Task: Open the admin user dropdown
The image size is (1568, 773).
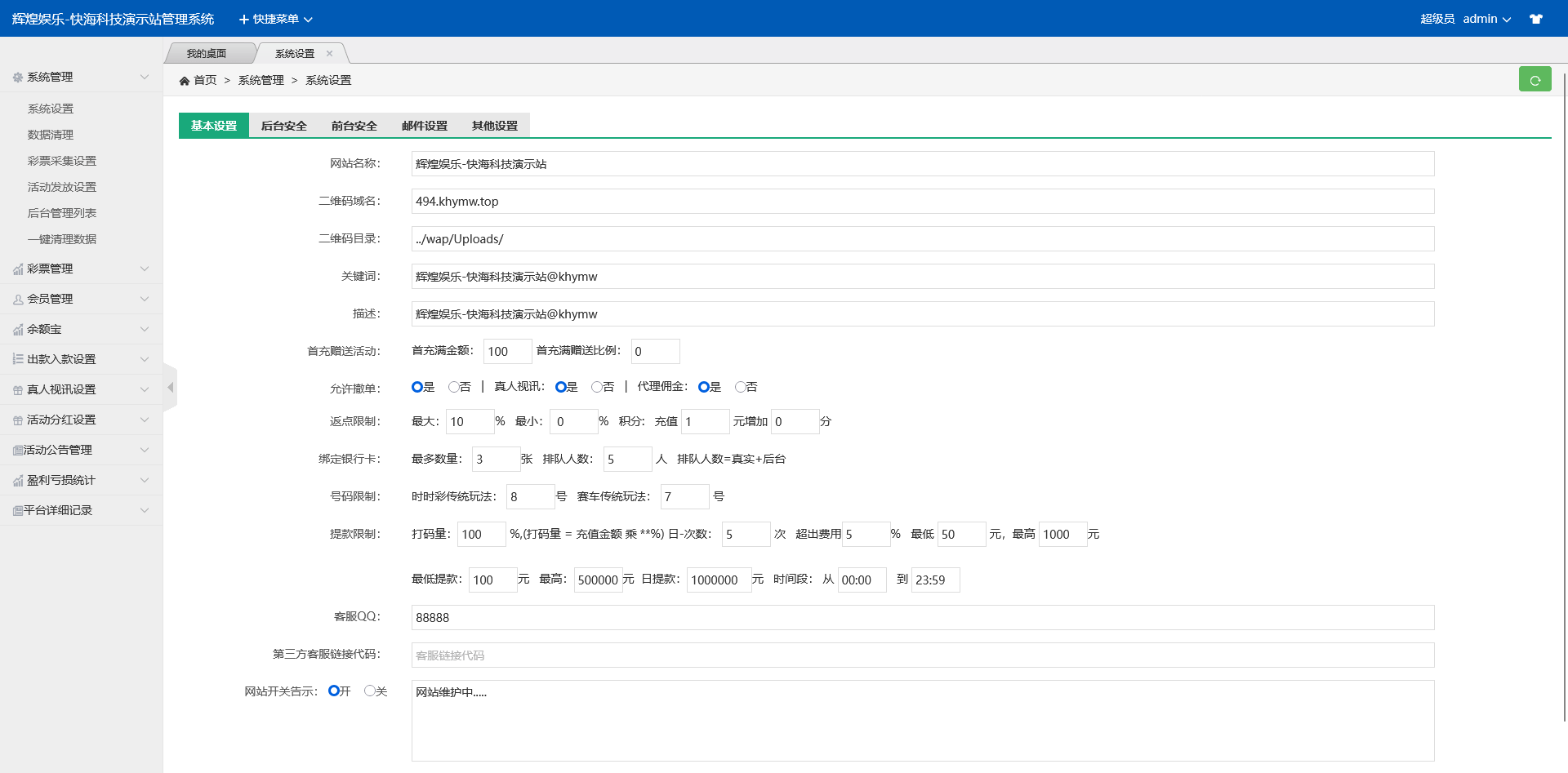Action: click(1486, 19)
